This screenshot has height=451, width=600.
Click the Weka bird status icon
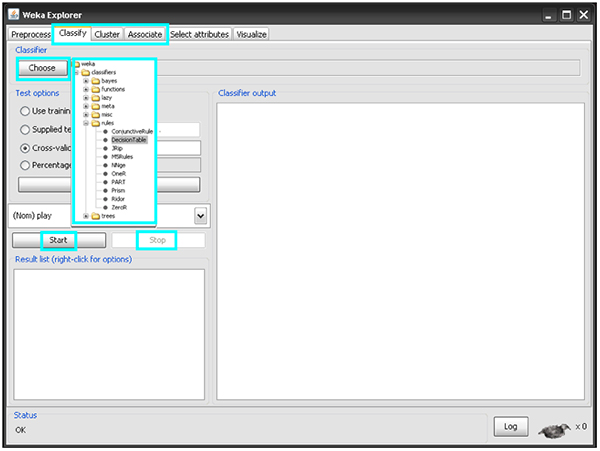tap(554, 430)
